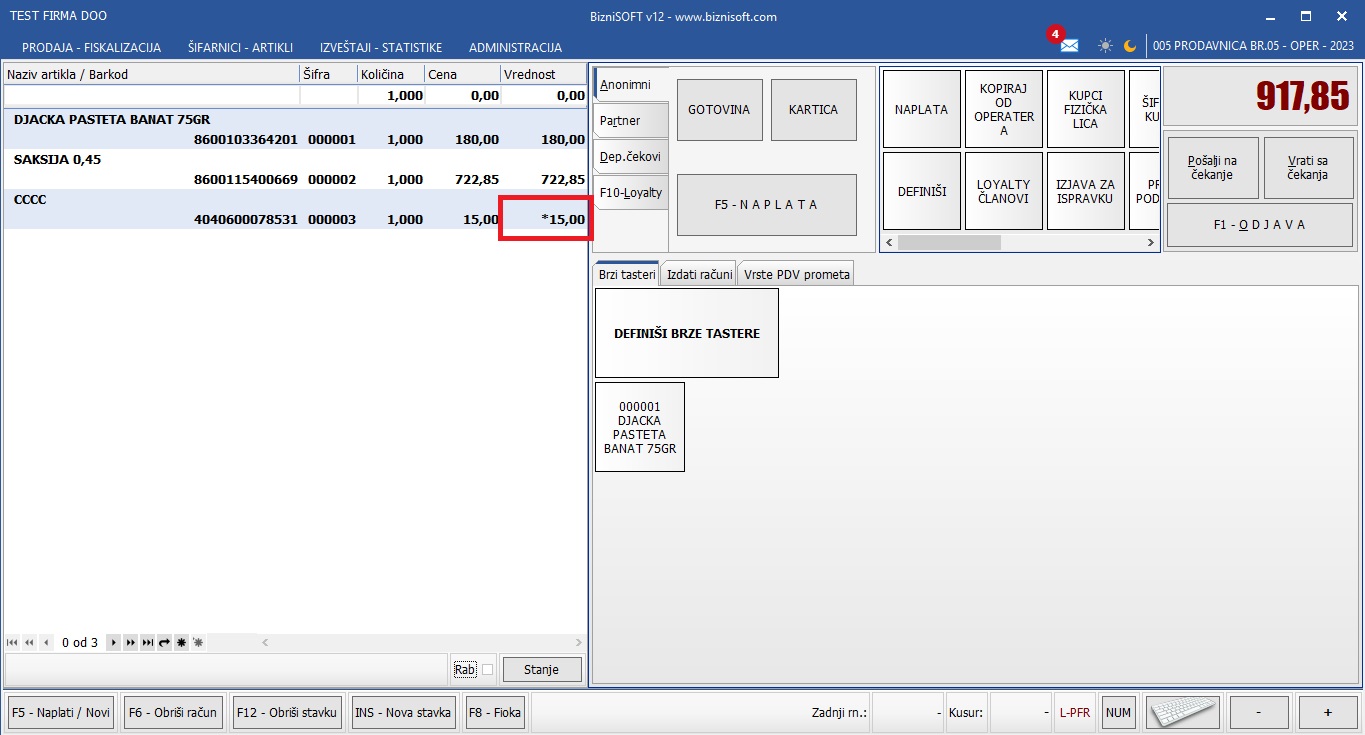
Task: Open KUPCI FIZIČKA LICA button
Action: [1085, 109]
